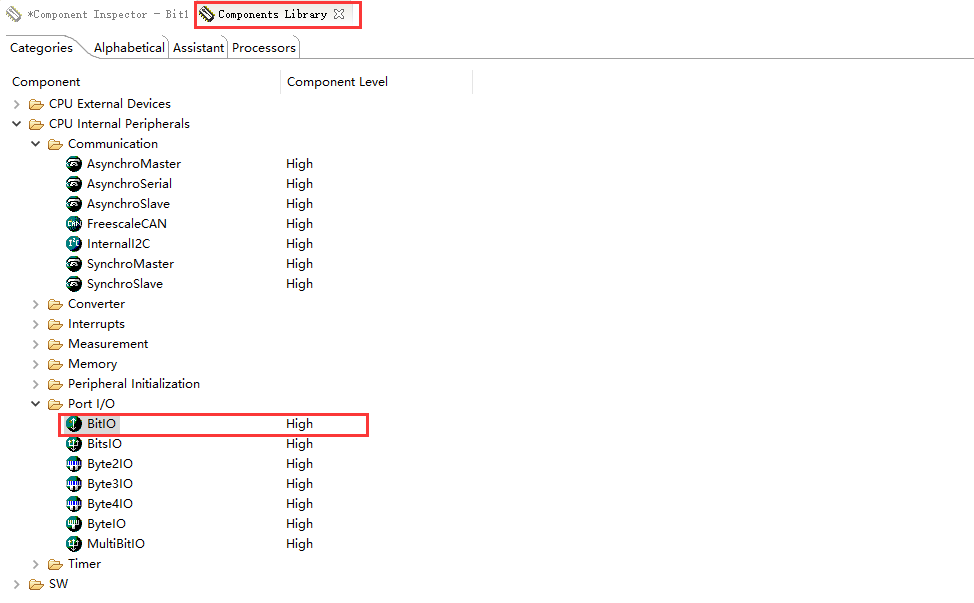Expand the Timer folder
The height and width of the screenshot is (603, 974).
coord(35,564)
